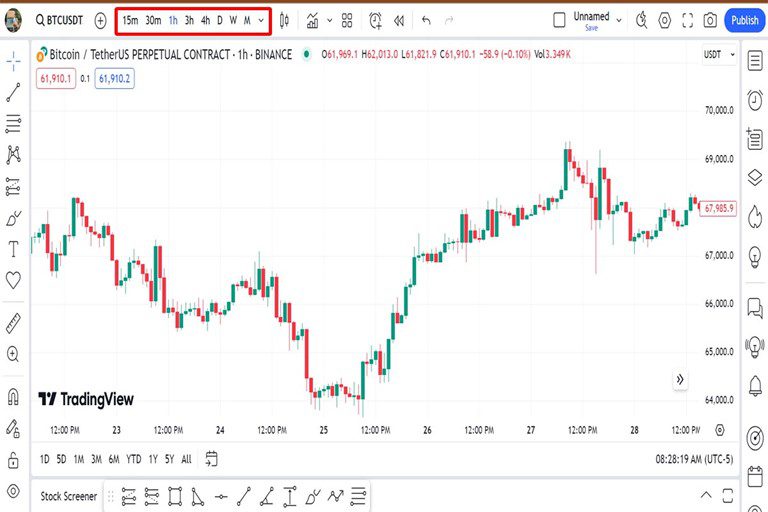Select the forecasting and measurement tool
Screen dimensions: 768x512
(13, 187)
